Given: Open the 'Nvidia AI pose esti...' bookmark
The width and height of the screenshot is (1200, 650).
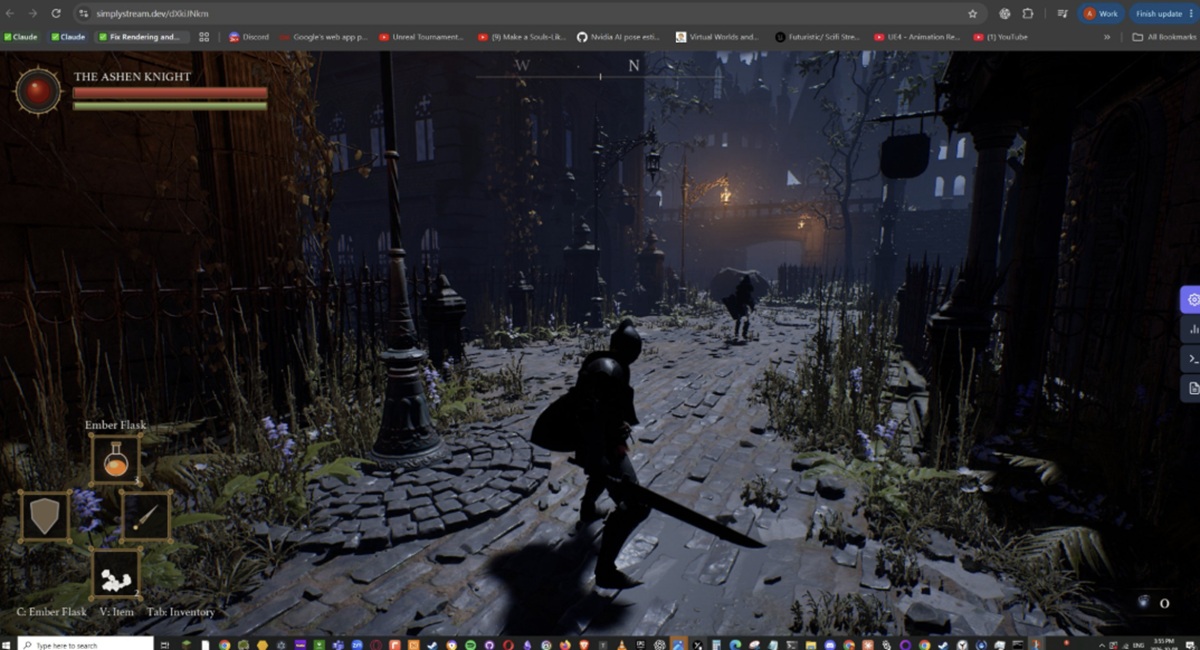Looking at the screenshot, I should (x=619, y=37).
